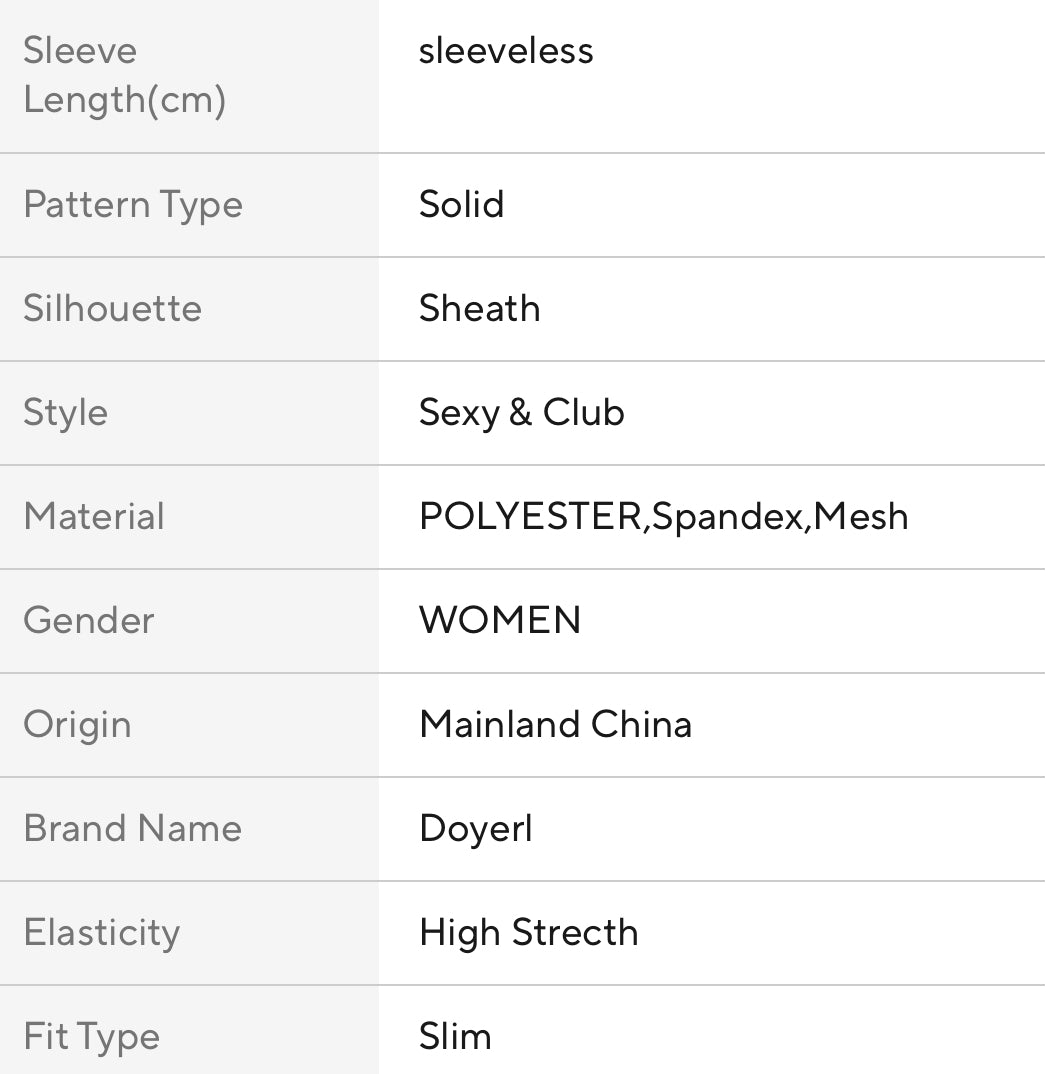Click the "Gender" attribute label
1048x1074 pixels.
89,621
